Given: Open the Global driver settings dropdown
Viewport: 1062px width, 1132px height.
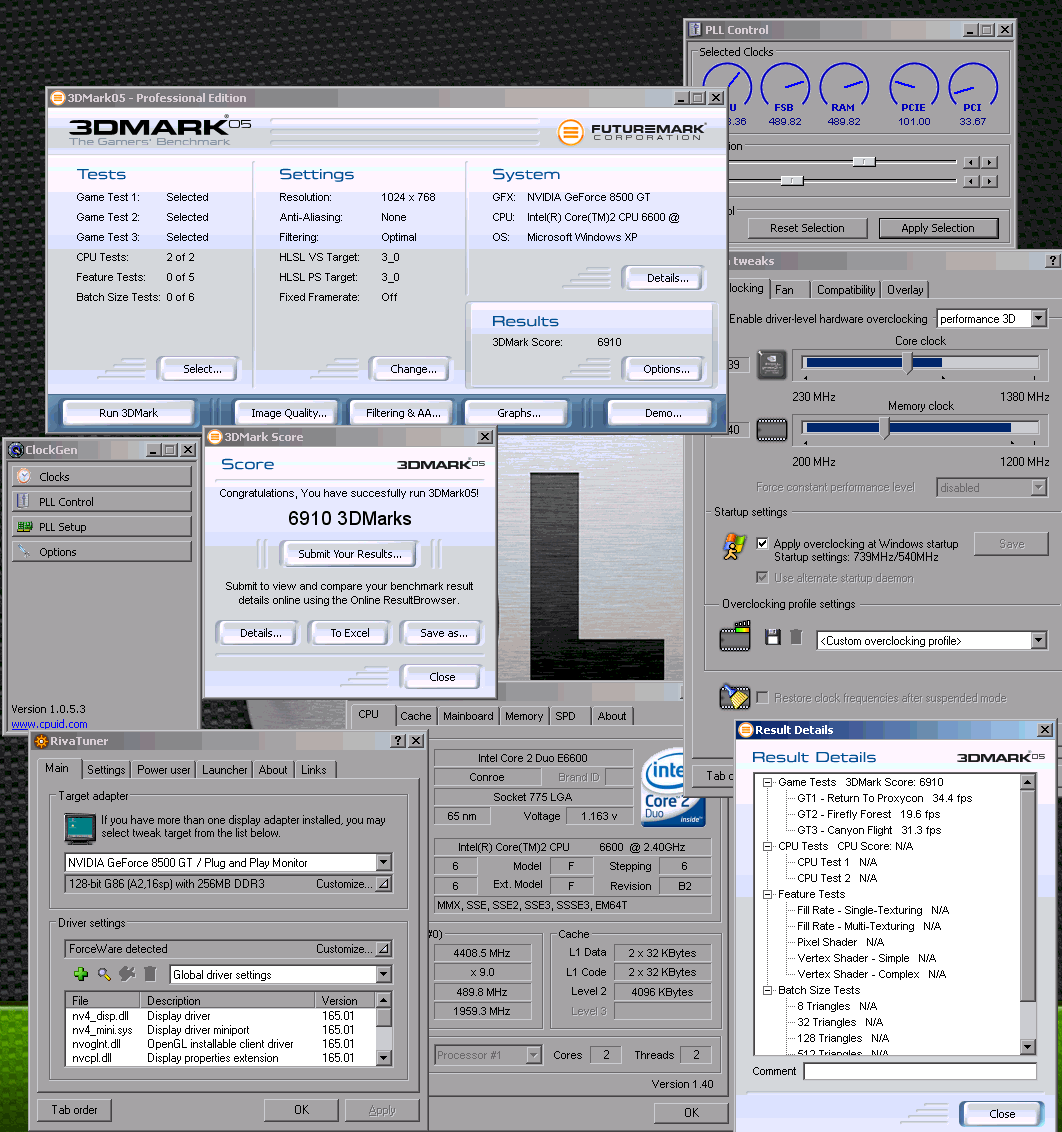Looking at the screenshot, I should [383, 975].
